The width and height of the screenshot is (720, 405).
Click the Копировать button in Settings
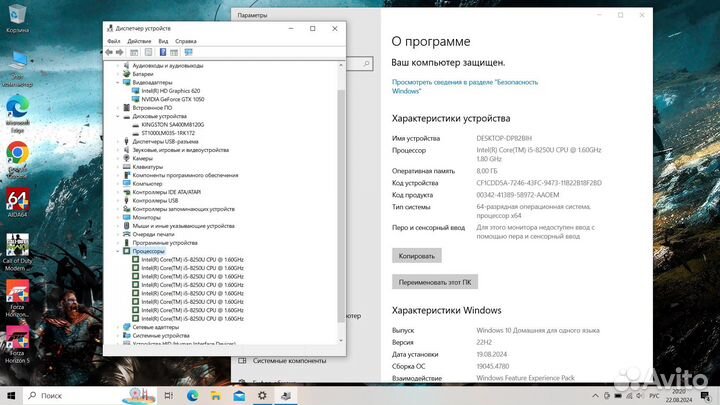click(416, 256)
